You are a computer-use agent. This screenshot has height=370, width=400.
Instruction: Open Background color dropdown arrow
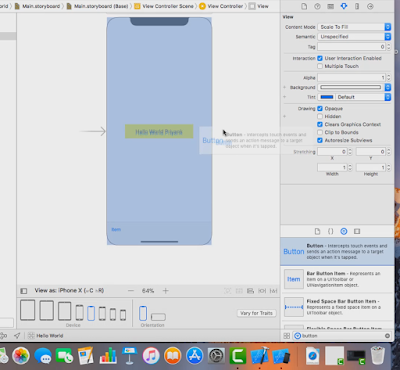click(x=387, y=87)
